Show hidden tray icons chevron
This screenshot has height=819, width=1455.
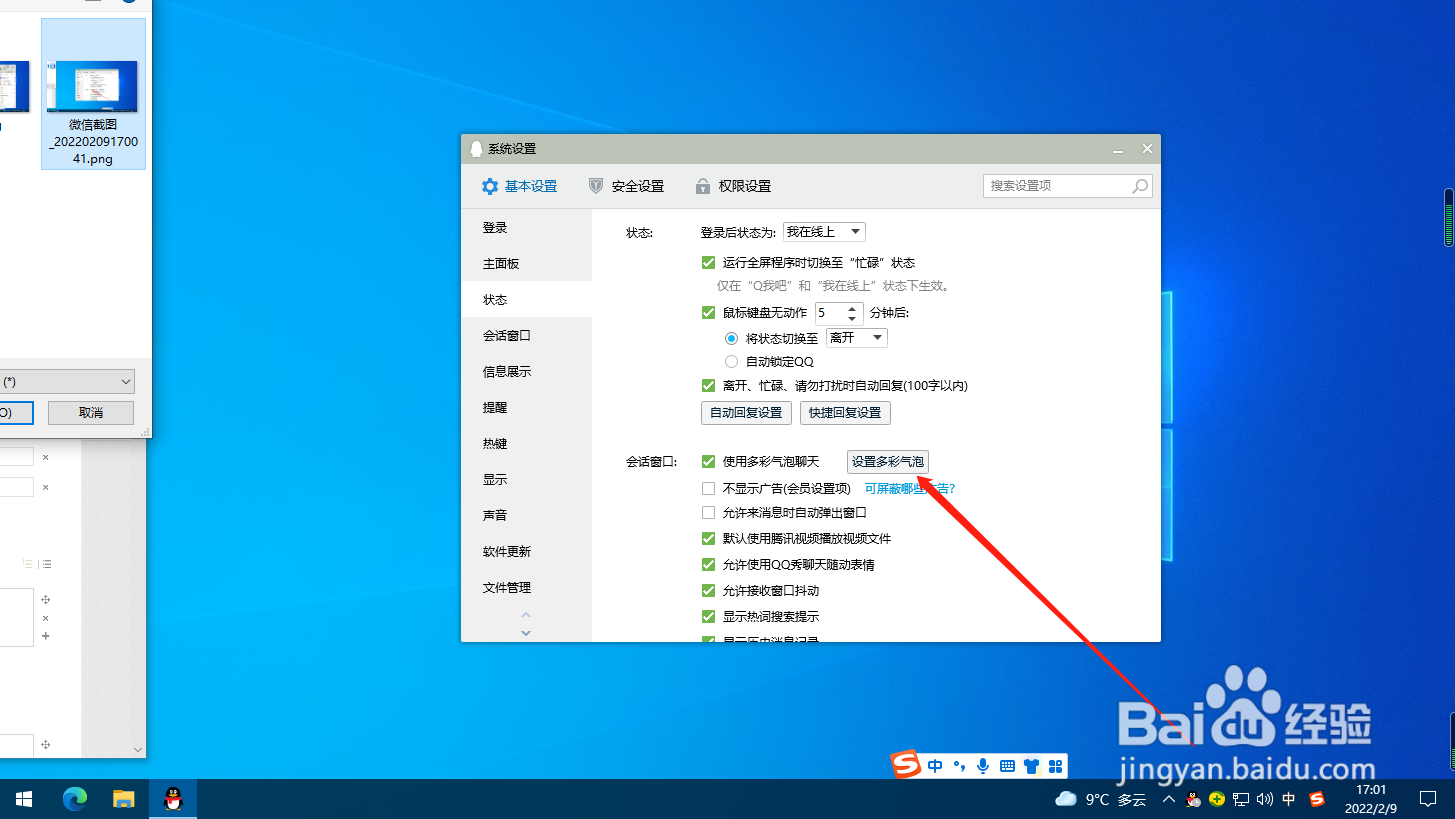pyautogui.click(x=1169, y=799)
